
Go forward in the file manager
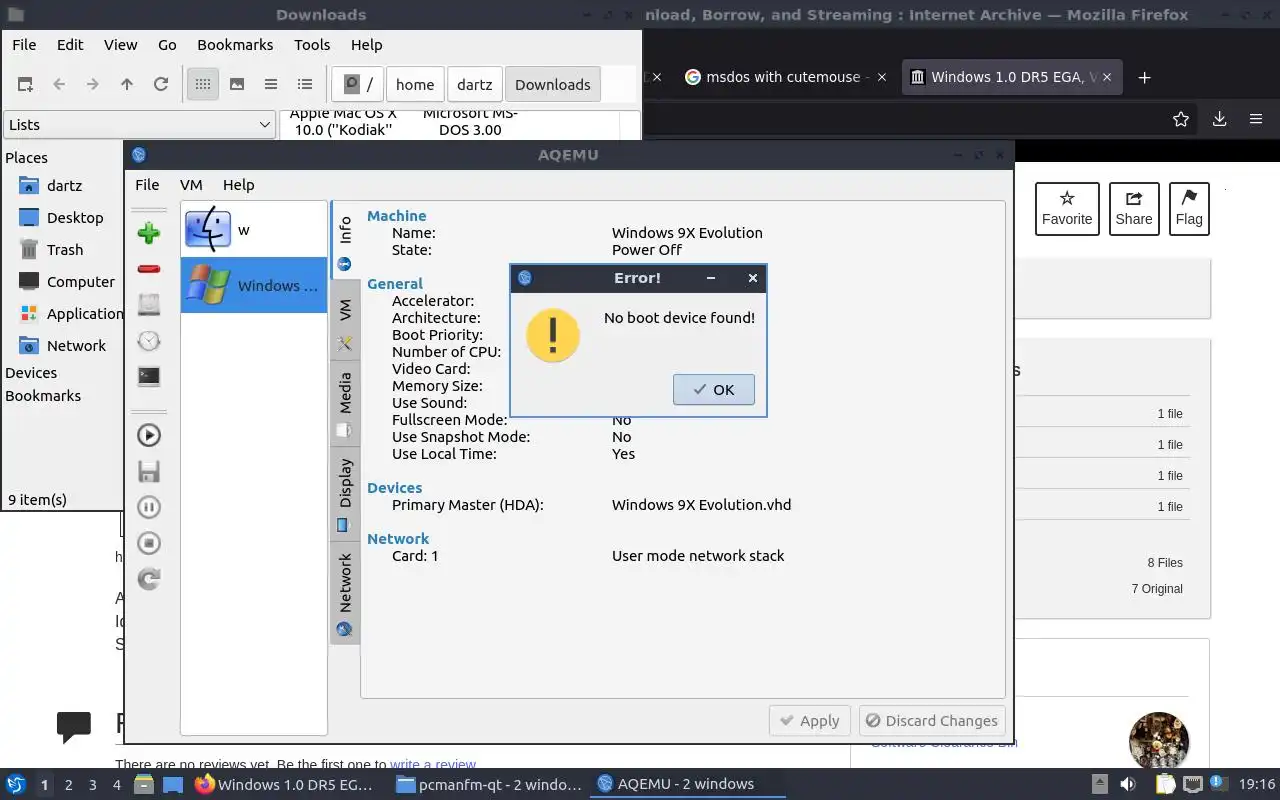93,84
